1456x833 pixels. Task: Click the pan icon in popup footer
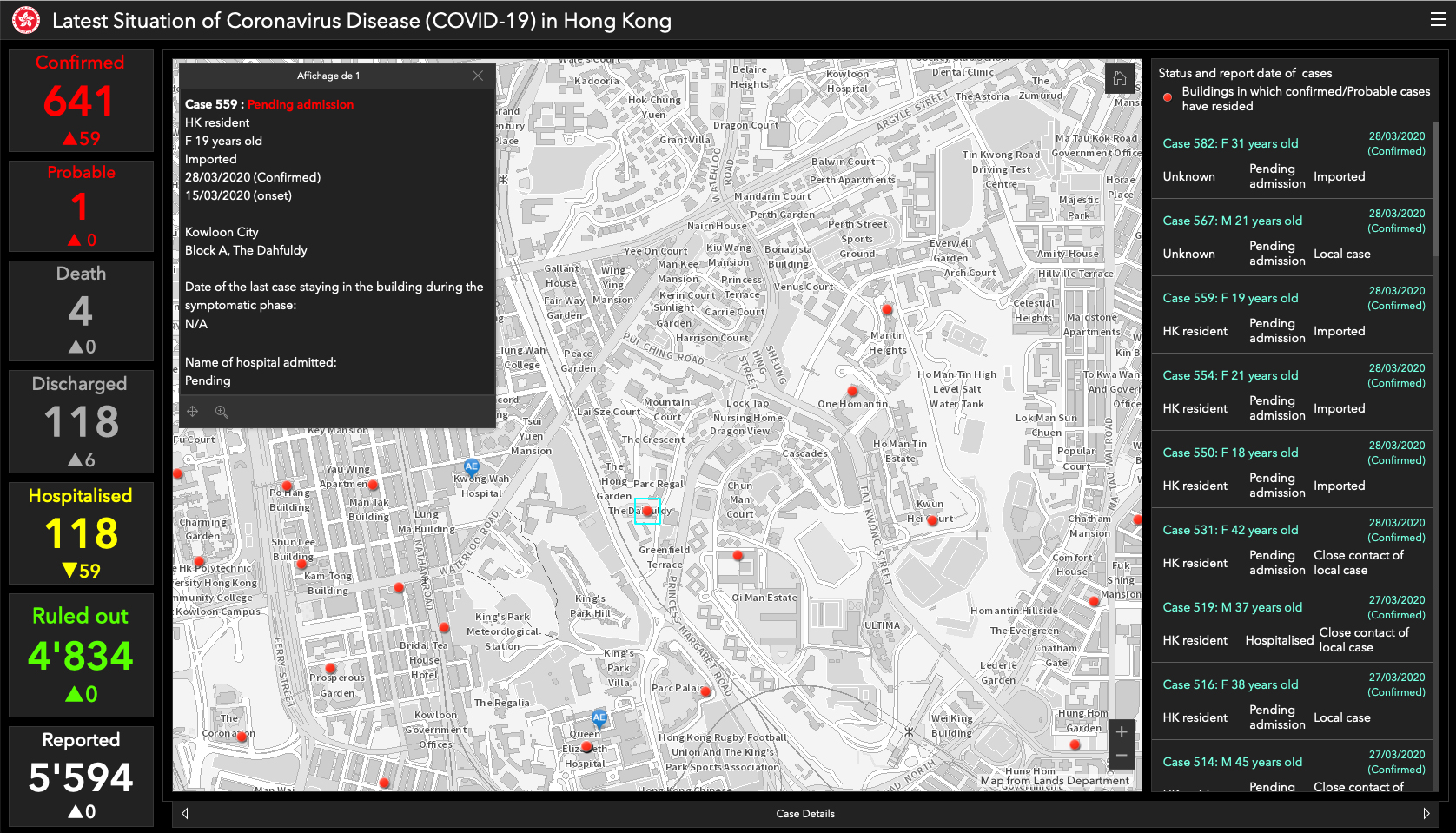click(193, 412)
